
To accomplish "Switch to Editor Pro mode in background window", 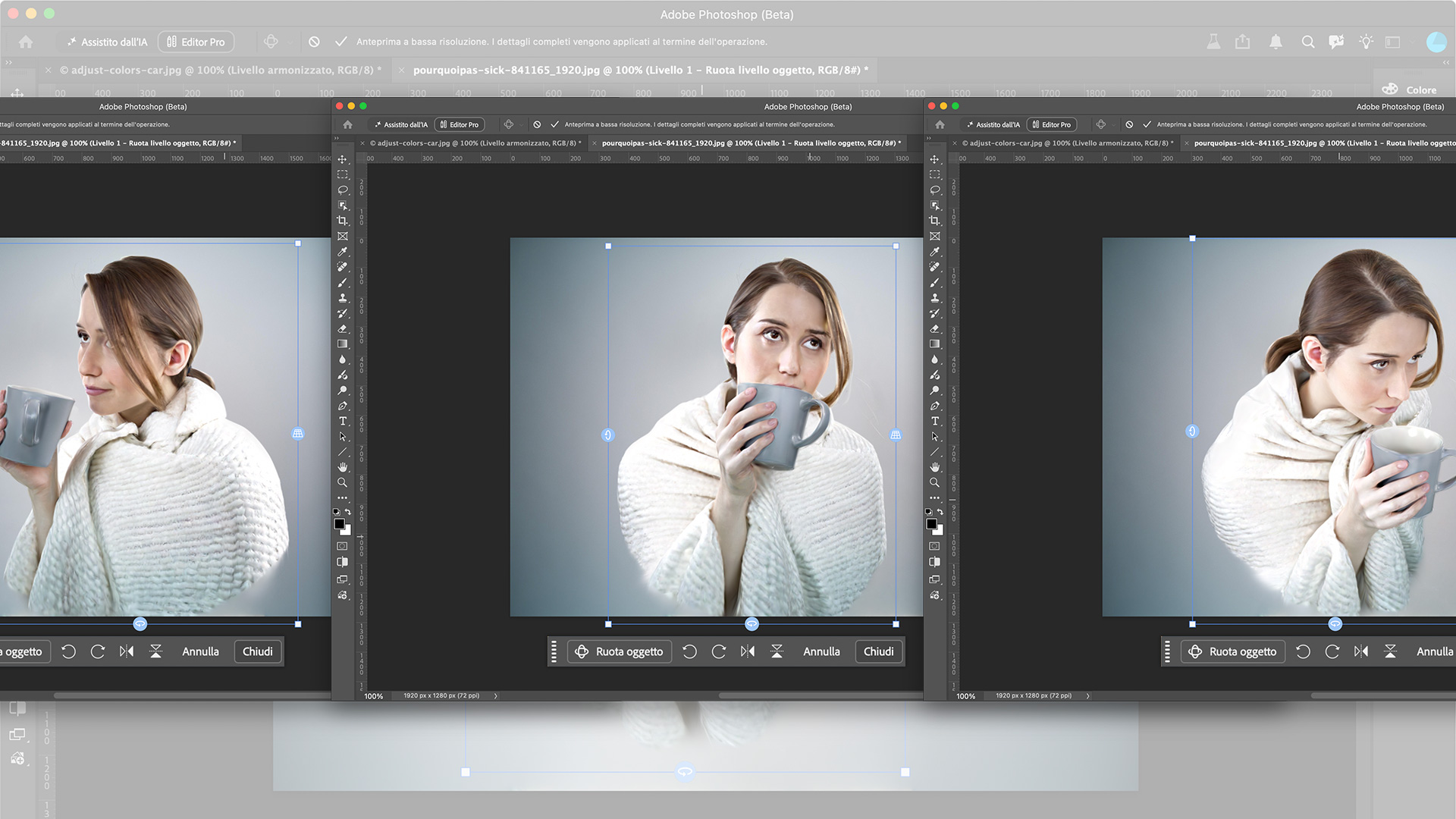I will [196, 42].
